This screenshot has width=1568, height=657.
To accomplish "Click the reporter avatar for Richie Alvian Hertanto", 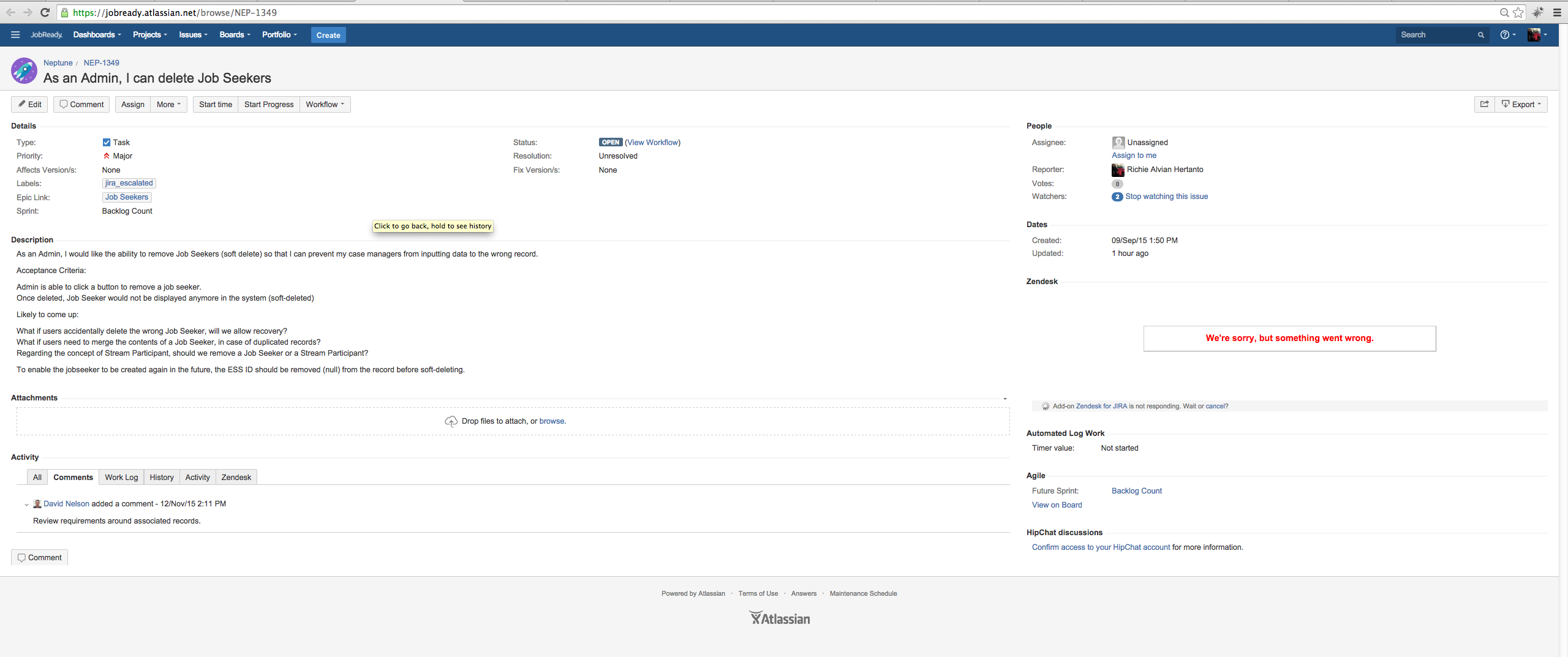I will 1118,170.
